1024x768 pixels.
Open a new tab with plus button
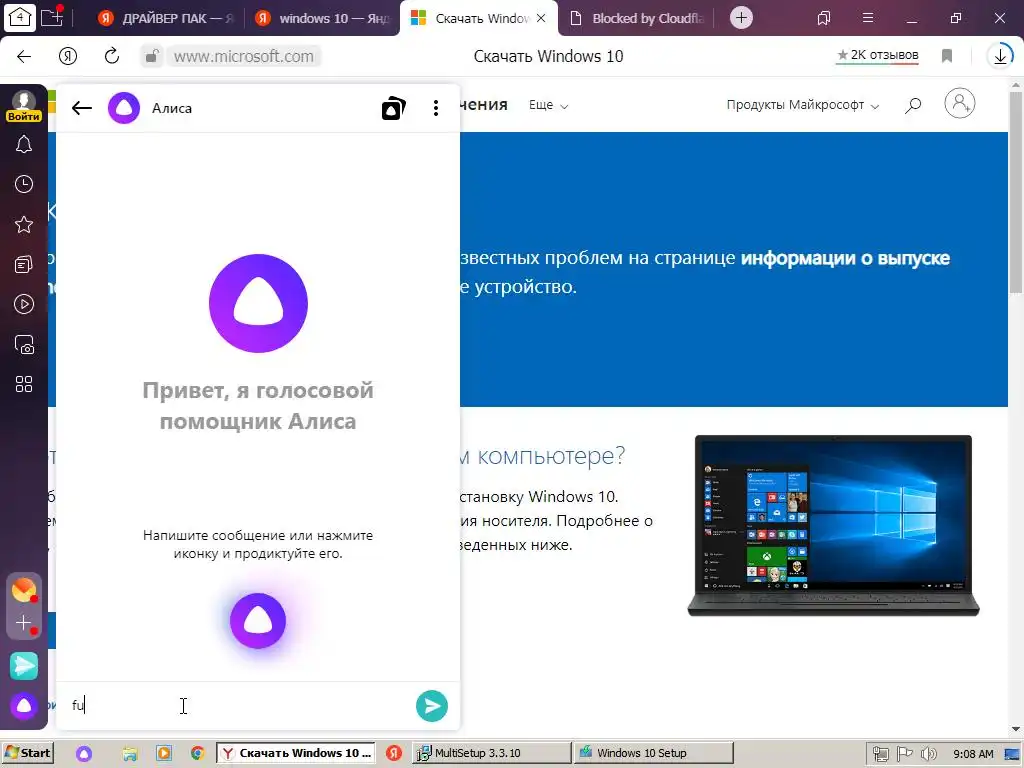[741, 18]
